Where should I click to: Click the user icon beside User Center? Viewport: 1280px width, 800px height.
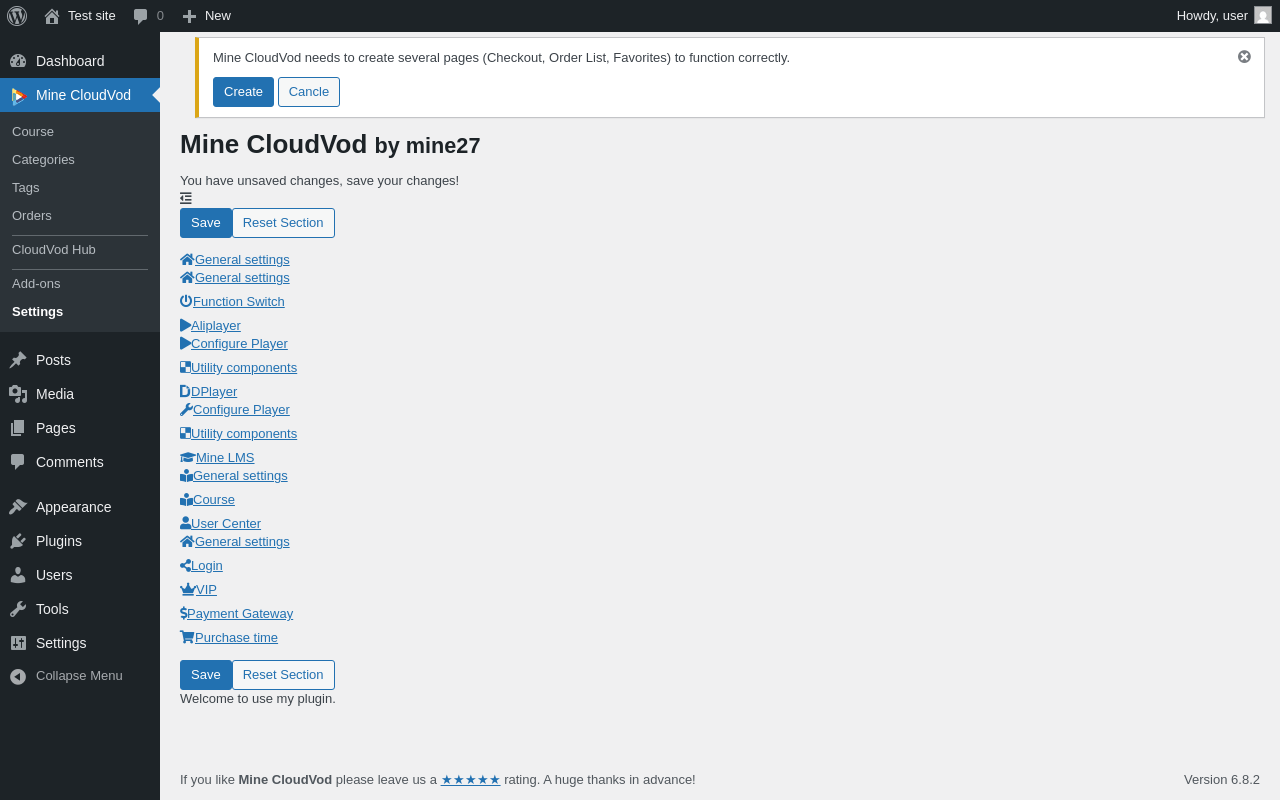pyautogui.click(x=185, y=523)
